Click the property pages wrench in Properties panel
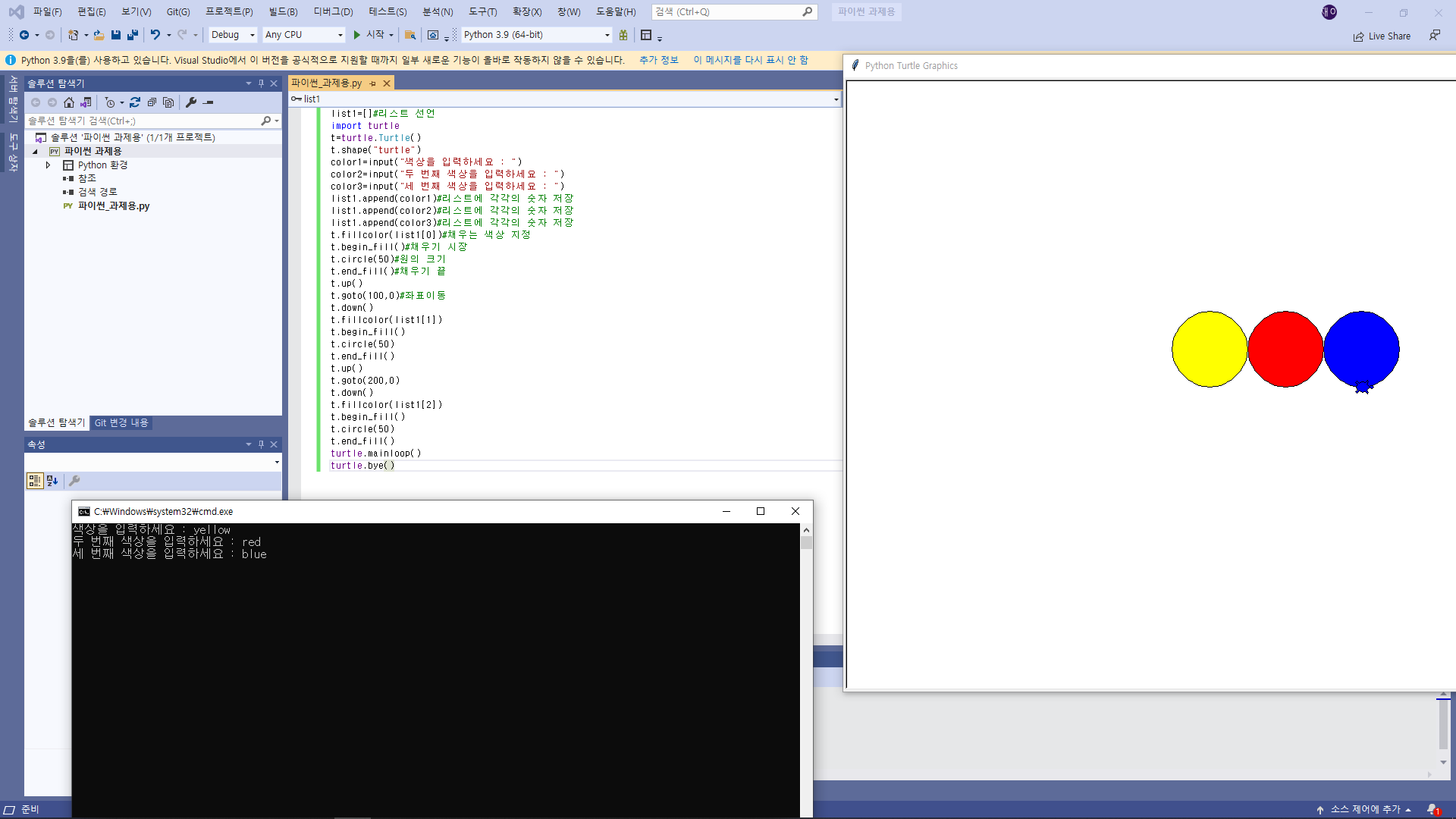This screenshot has width=1456, height=819. 74,481
